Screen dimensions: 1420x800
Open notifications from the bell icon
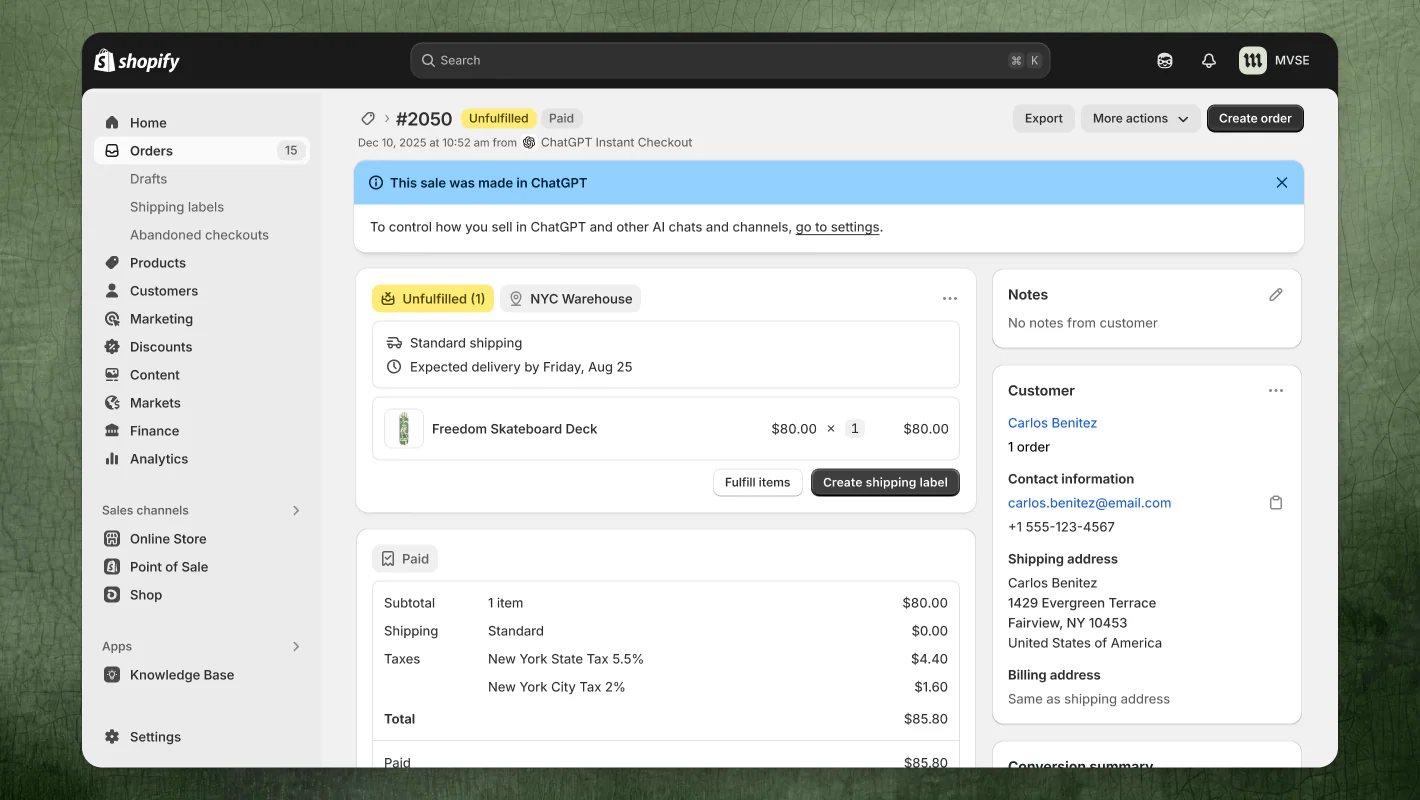pos(1208,60)
